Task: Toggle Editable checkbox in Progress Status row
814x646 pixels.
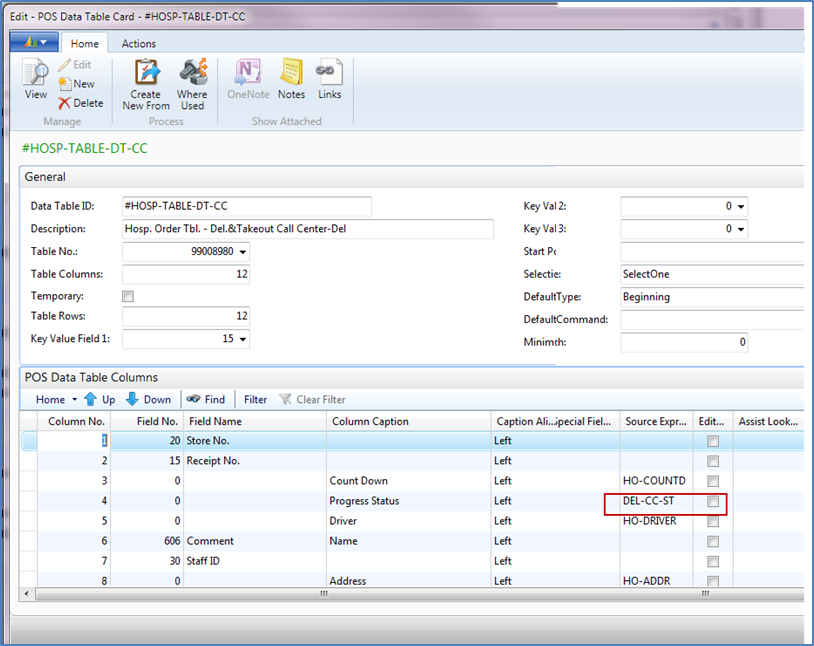Action: [713, 501]
